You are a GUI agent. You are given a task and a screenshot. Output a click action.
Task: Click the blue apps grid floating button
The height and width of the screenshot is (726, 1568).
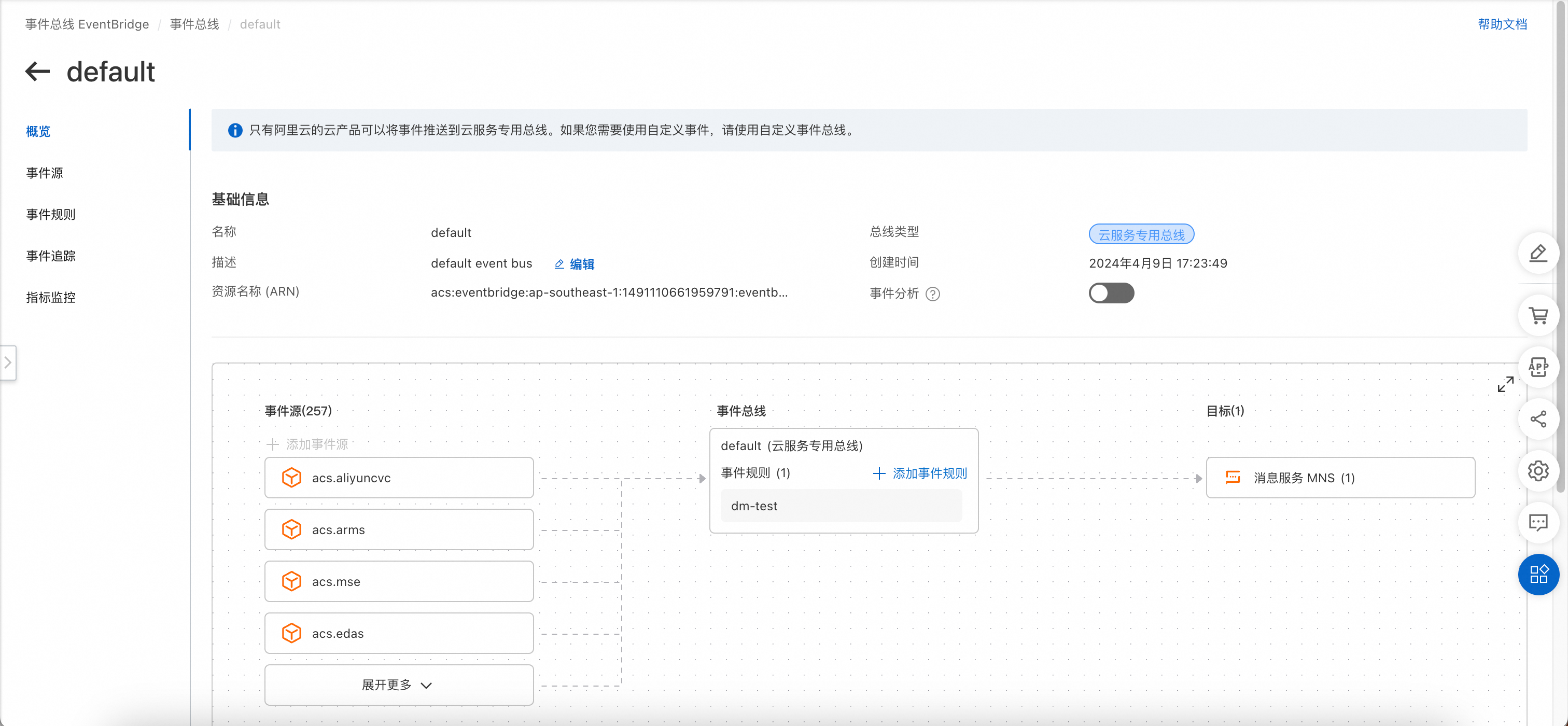tap(1538, 574)
